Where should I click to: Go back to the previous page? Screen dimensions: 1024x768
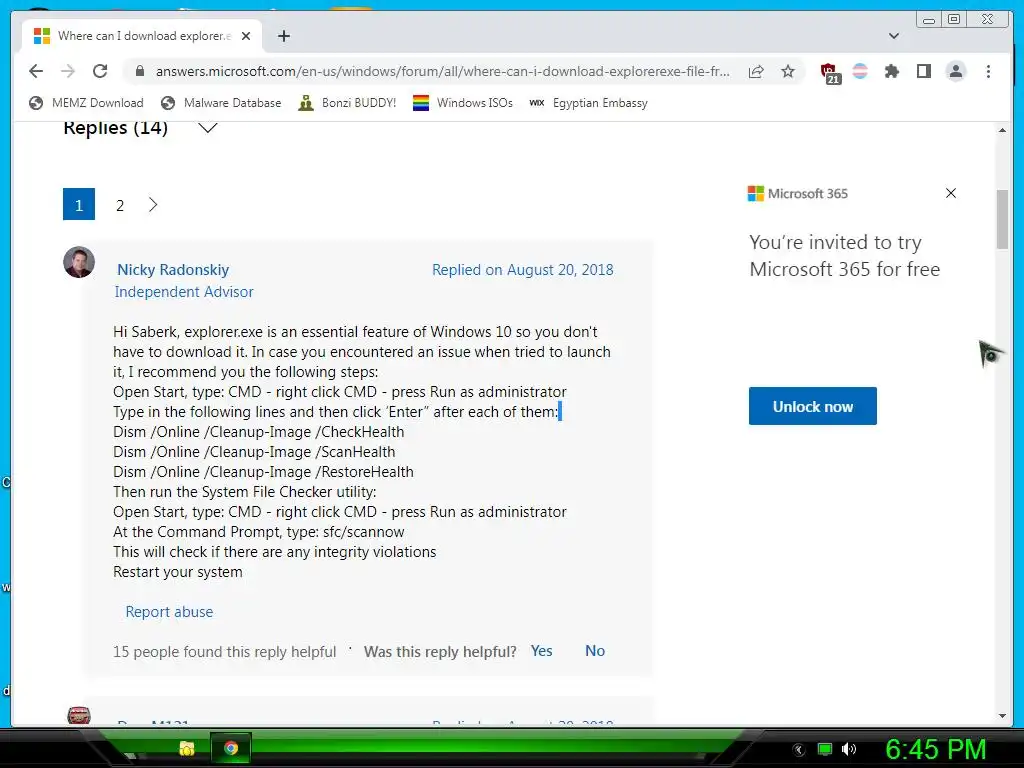pos(36,71)
